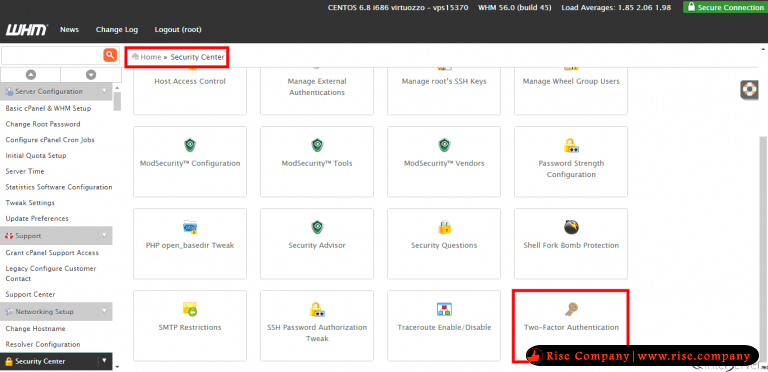The image size is (768, 372).
Task: Open Tweak Settings in sidebar
Action: [30, 203]
